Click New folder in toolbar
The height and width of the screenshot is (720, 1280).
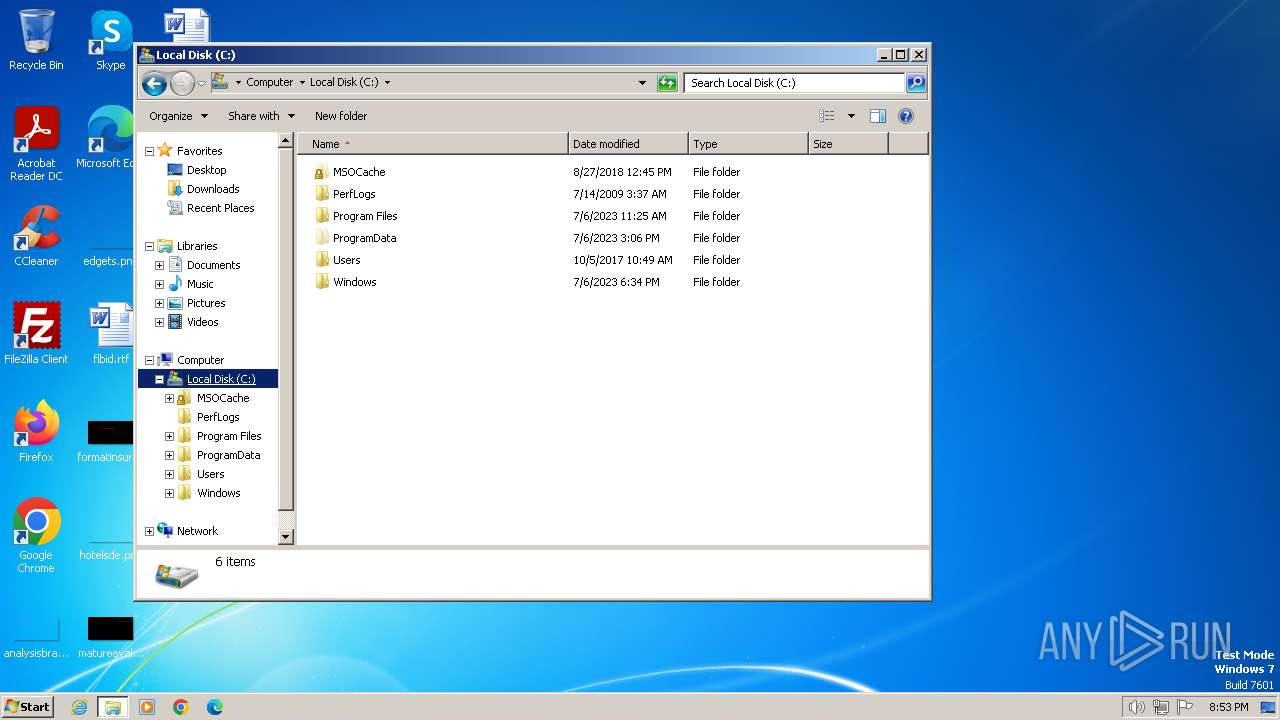pyautogui.click(x=341, y=116)
